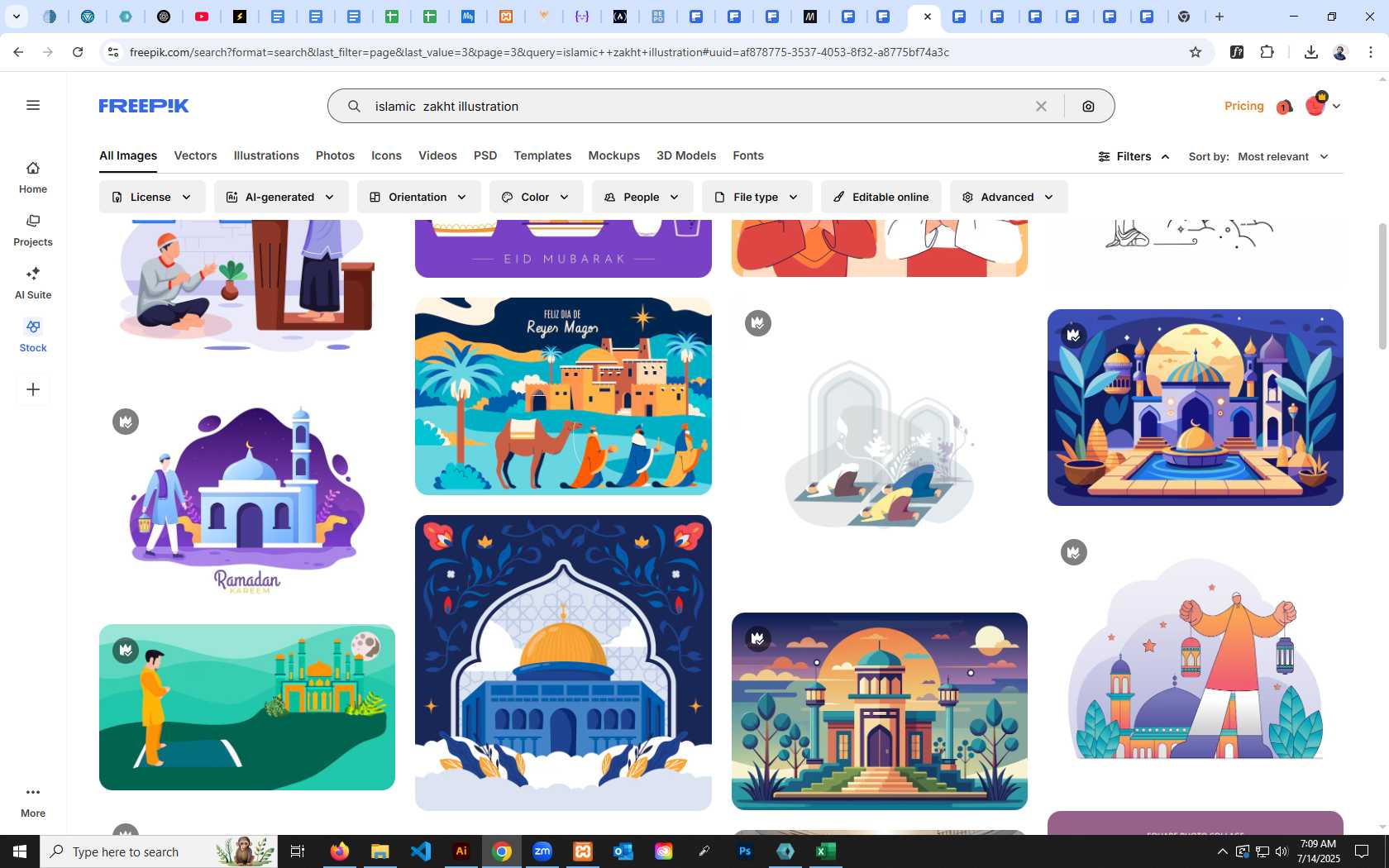Image resolution: width=1389 pixels, height=868 pixels.
Task: Switch to Photos tab
Action: pyautogui.click(x=335, y=155)
